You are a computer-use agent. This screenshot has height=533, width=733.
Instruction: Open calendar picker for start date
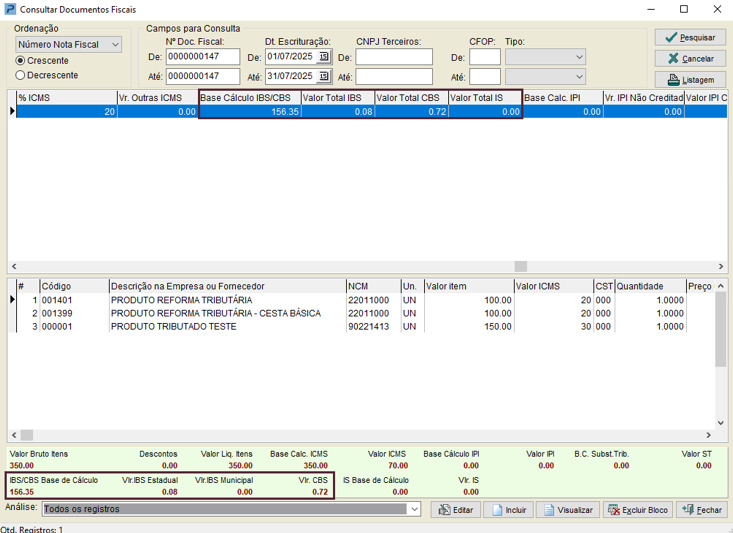[324, 57]
